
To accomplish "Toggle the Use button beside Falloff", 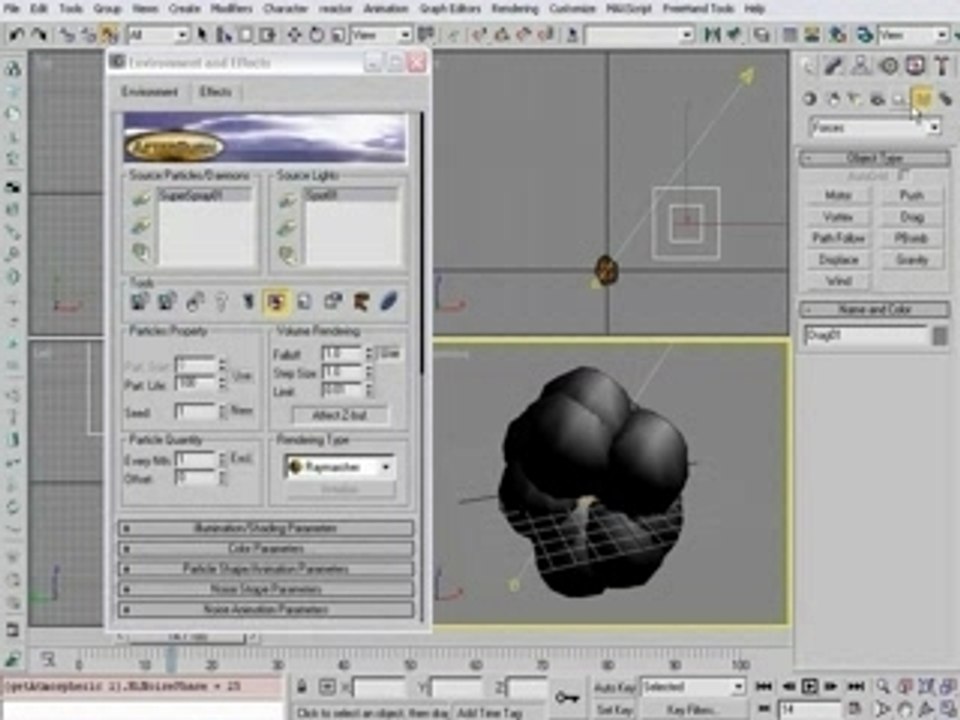I will [x=389, y=354].
